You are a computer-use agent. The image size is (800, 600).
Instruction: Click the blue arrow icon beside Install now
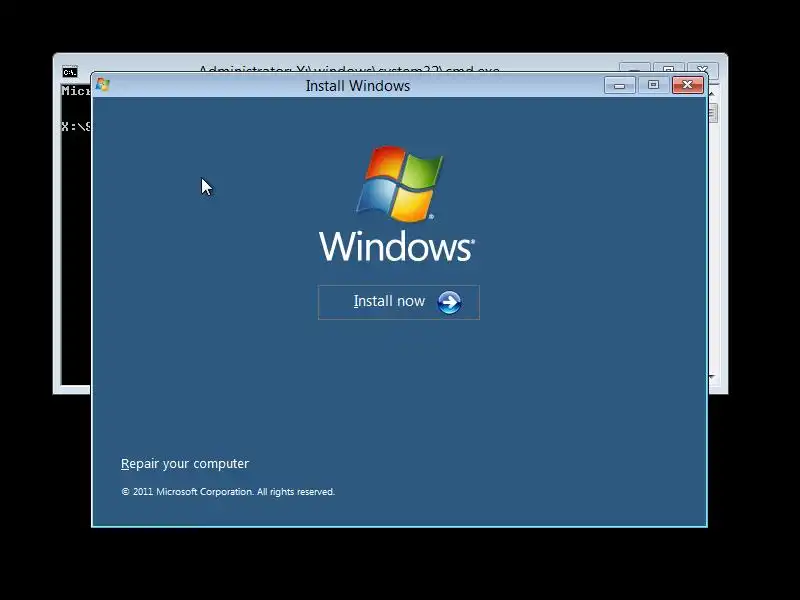pyautogui.click(x=449, y=303)
